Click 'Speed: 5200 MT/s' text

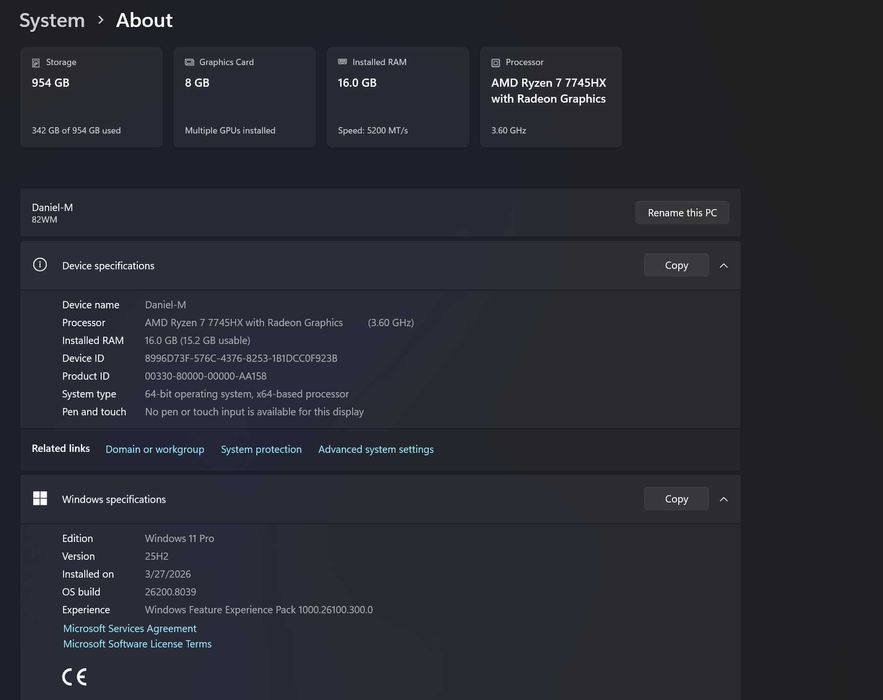point(373,131)
